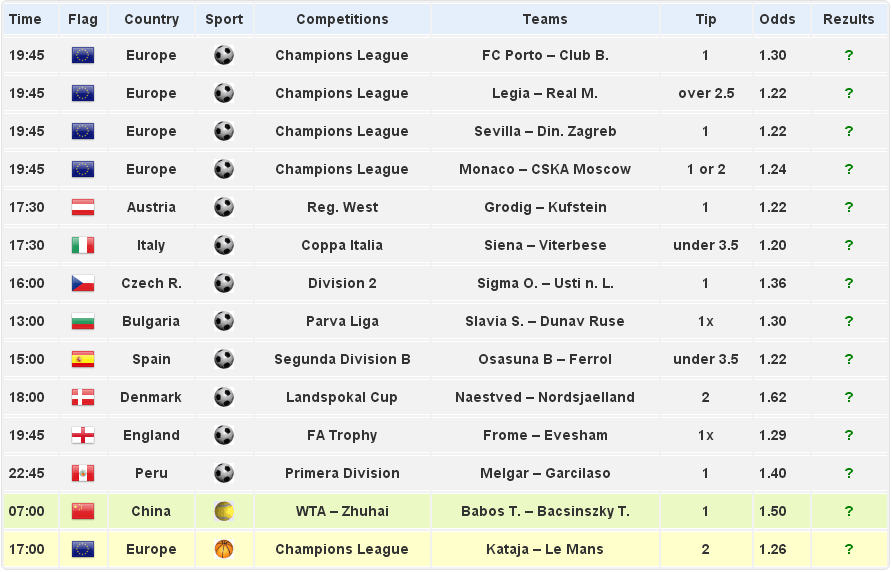Select the Landspokal Cup competition text
892x572 pixels.
pos(342,398)
